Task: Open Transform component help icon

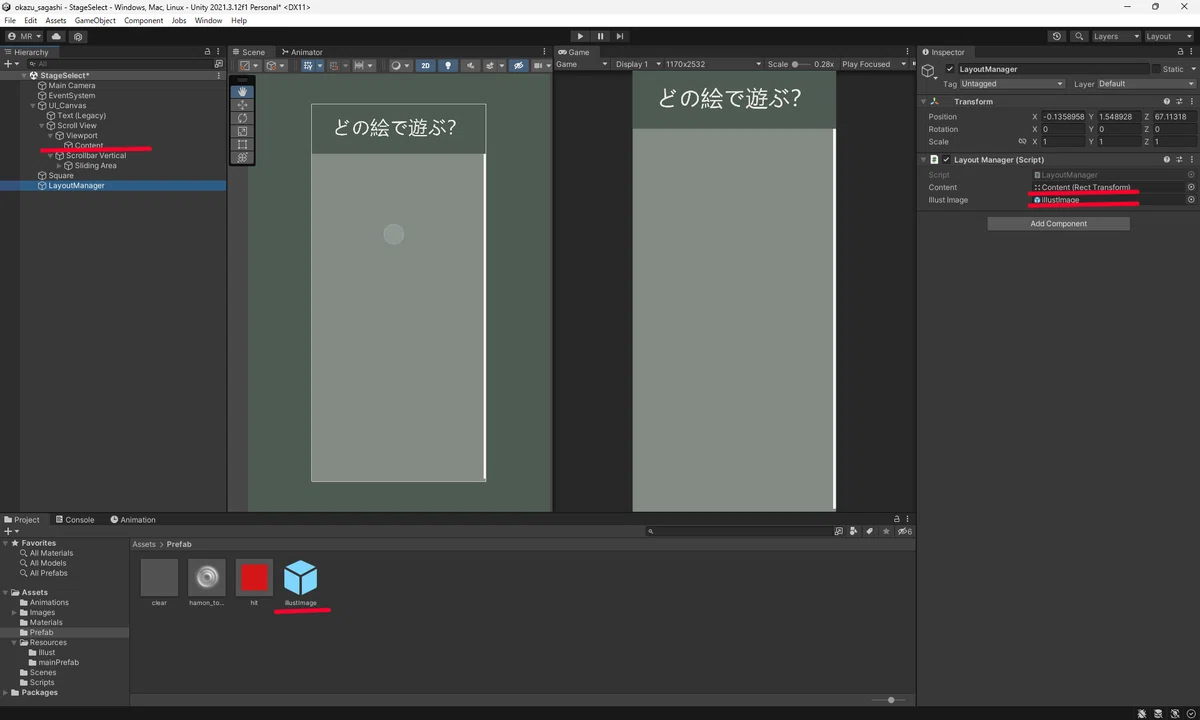Action: pos(1166,101)
